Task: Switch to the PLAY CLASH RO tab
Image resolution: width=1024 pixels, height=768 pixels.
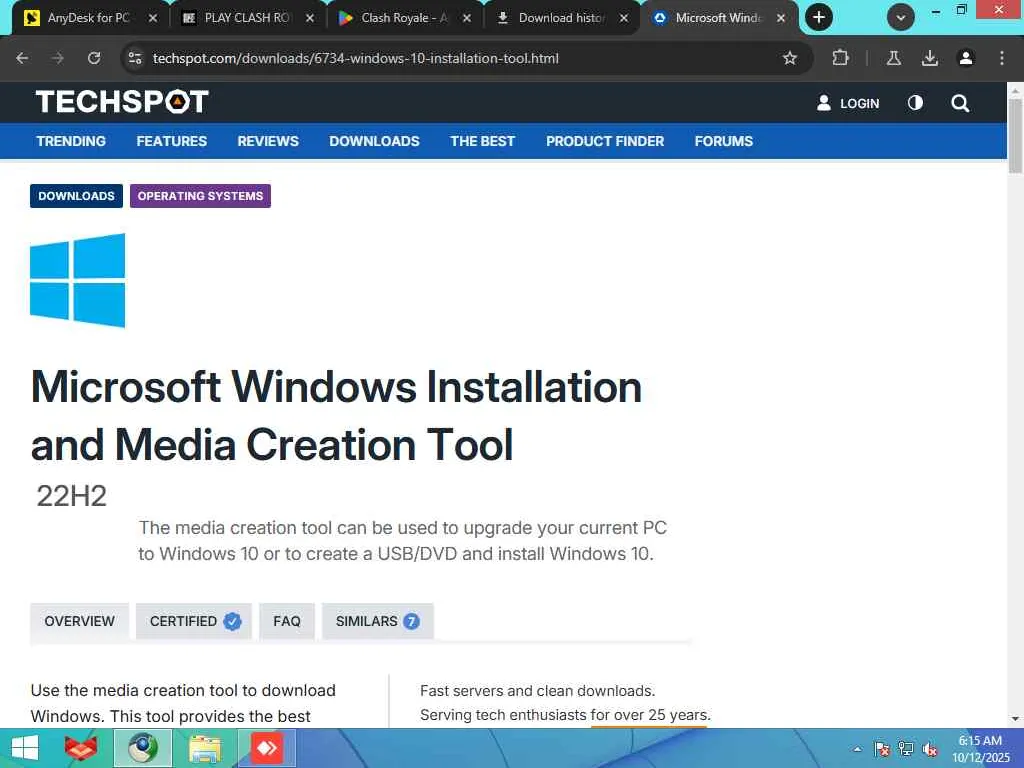Action: (x=246, y=18)
